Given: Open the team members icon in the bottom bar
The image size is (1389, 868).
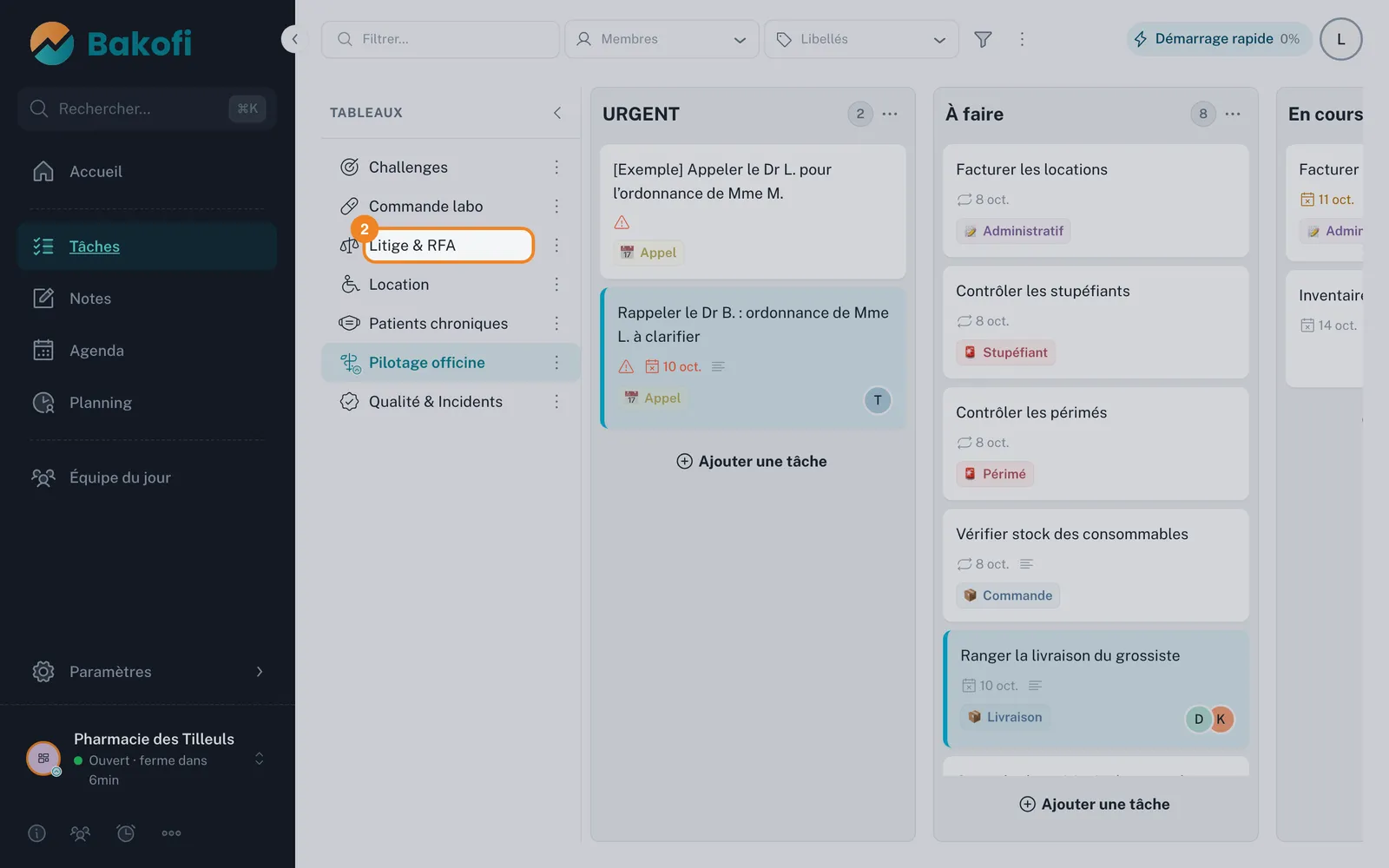Looking at the screenshot, I should tap(80, 833).
